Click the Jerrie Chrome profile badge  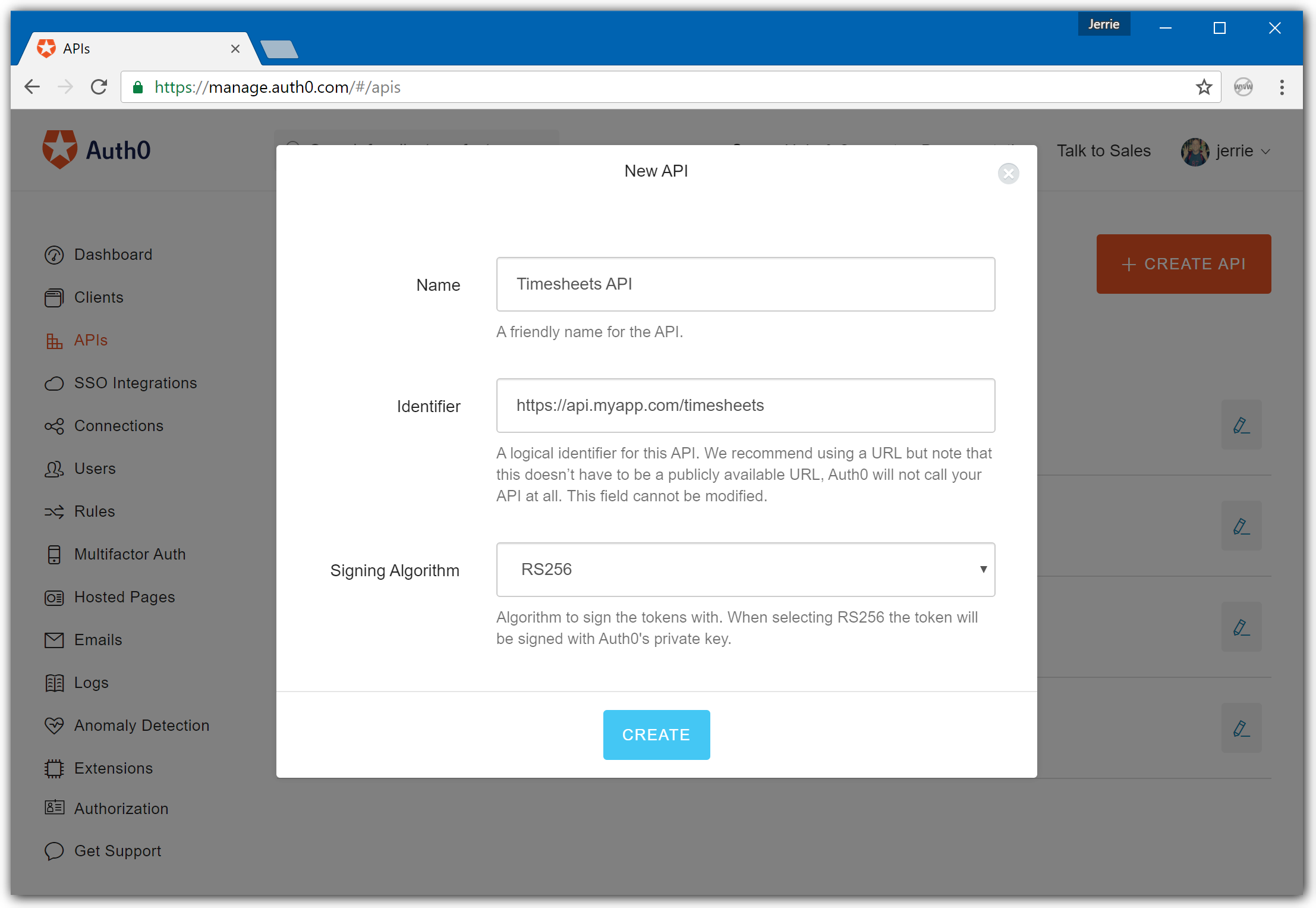coord(1104,24)
